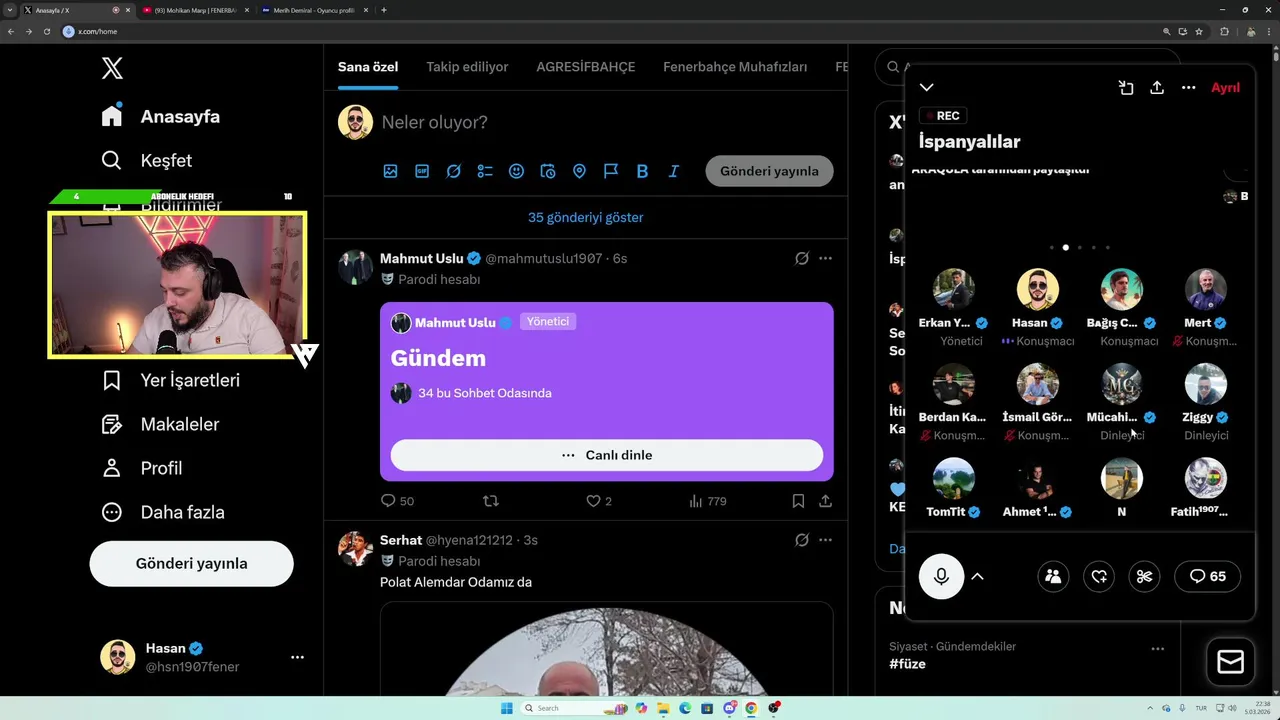Viewport: 1280px width, 720px height.
Task: Open Serhat post options menu
Action: pos(825,540)
